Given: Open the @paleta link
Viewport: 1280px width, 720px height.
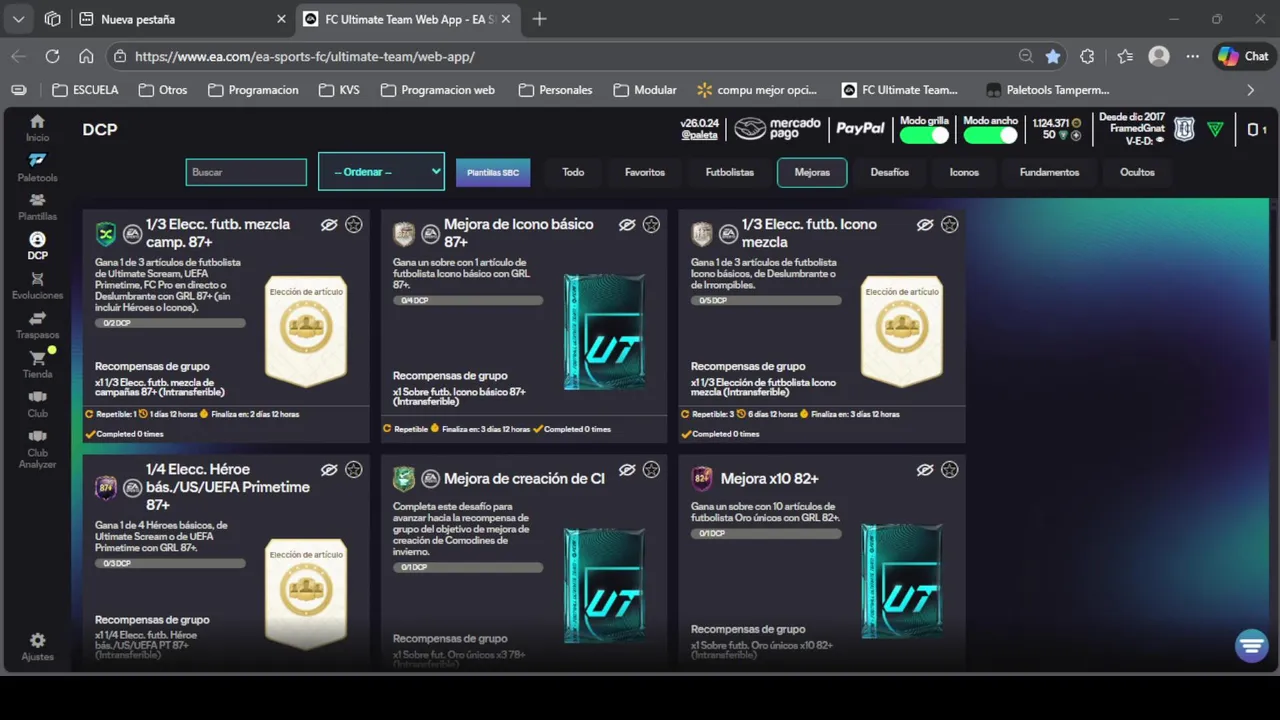Looking at the screenshot, I should click(x=700, y=135).
